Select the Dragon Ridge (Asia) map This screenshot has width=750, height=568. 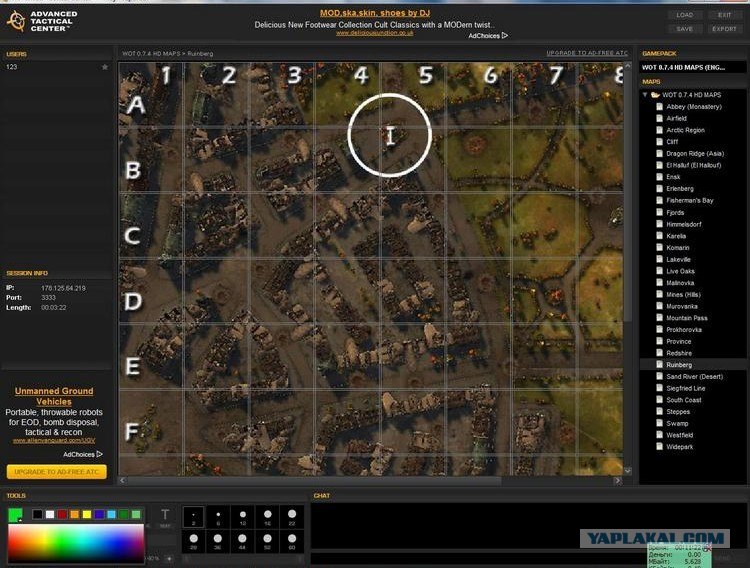click(x=695, y=154)
